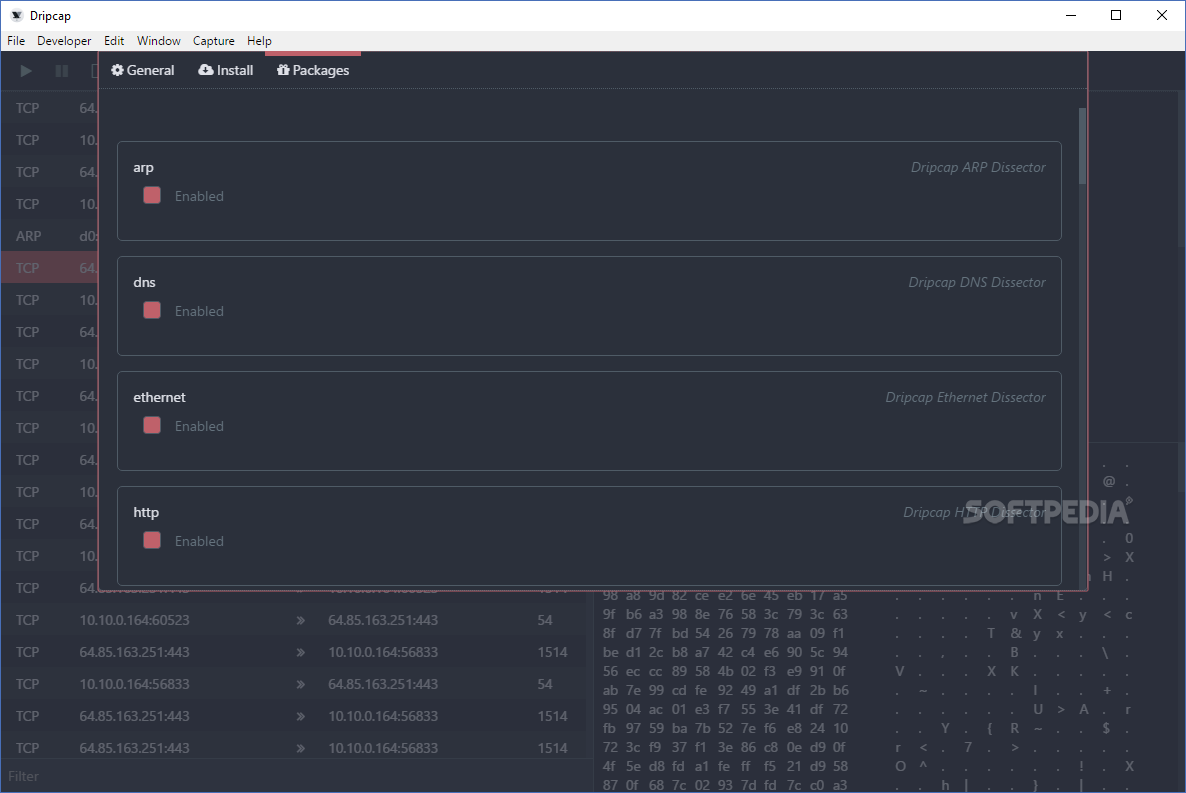This screenshot has width=1186, height=793.
Task: Toggle the ethernet Enabled checkbox
Action: point(152,425)
